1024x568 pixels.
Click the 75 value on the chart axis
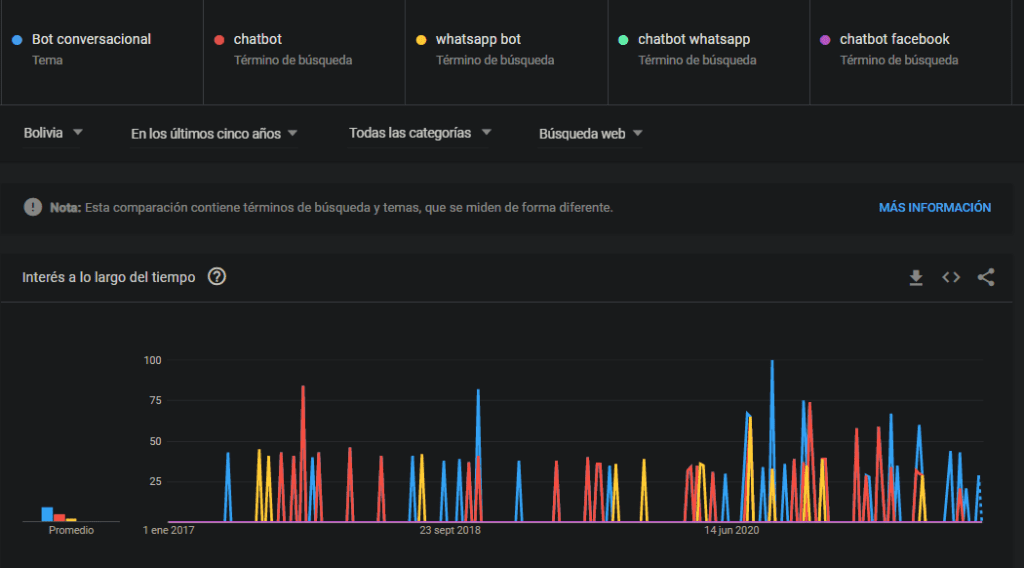tap(155, 400)
